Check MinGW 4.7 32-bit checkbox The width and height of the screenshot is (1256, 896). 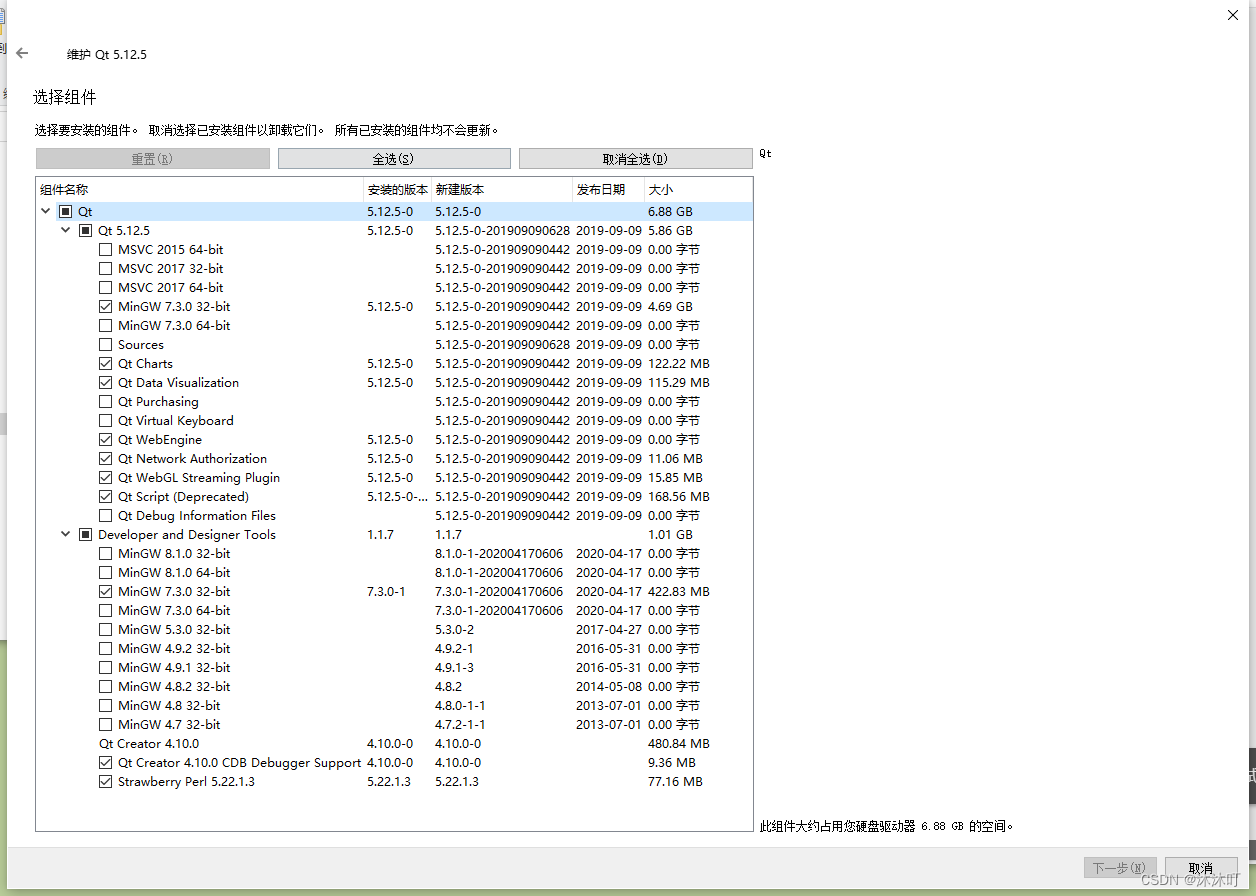[106, 725]
